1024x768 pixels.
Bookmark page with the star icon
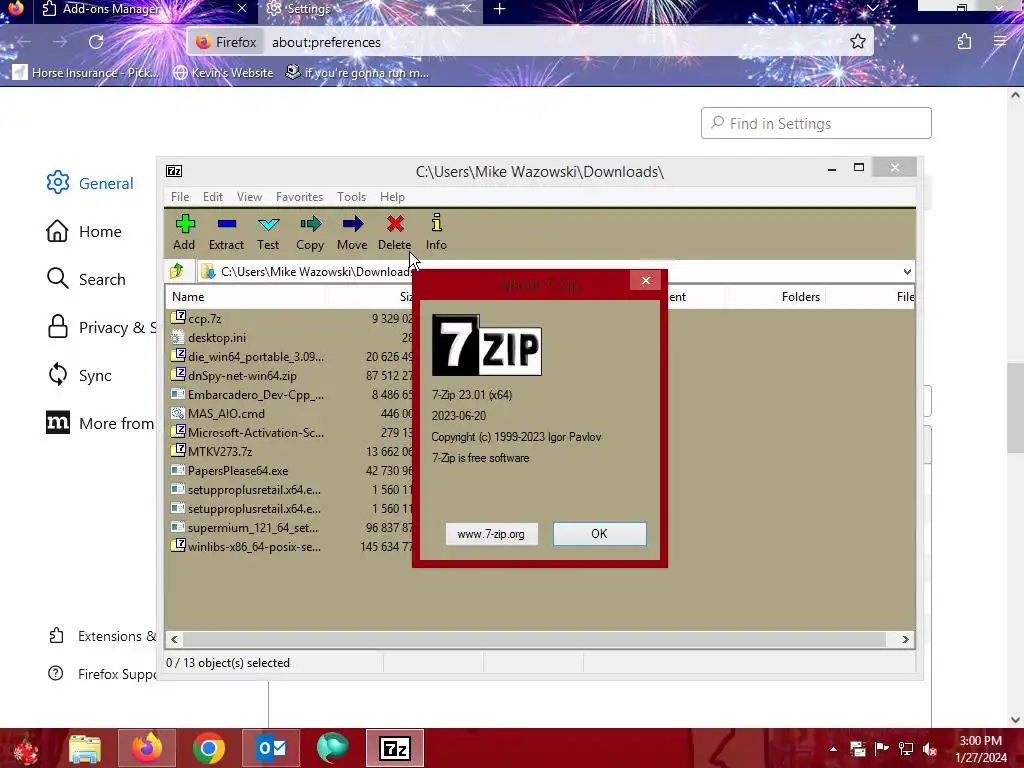click(857, 42)
